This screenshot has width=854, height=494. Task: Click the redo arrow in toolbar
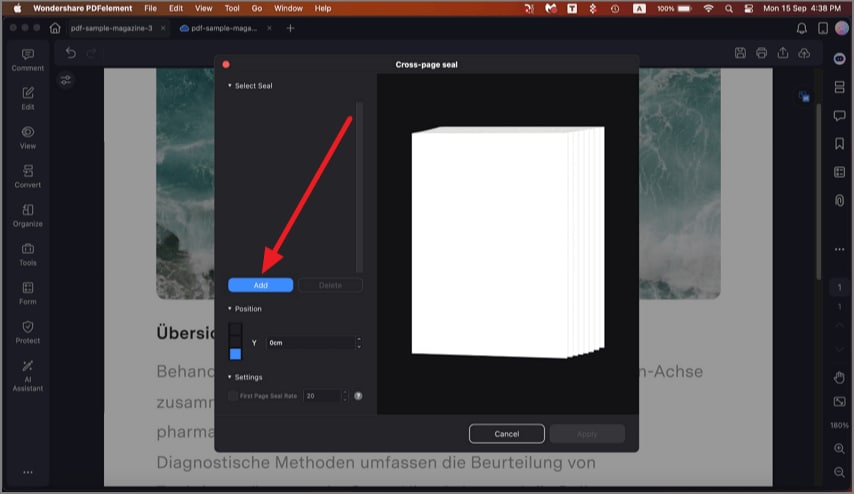pos(92,52)
